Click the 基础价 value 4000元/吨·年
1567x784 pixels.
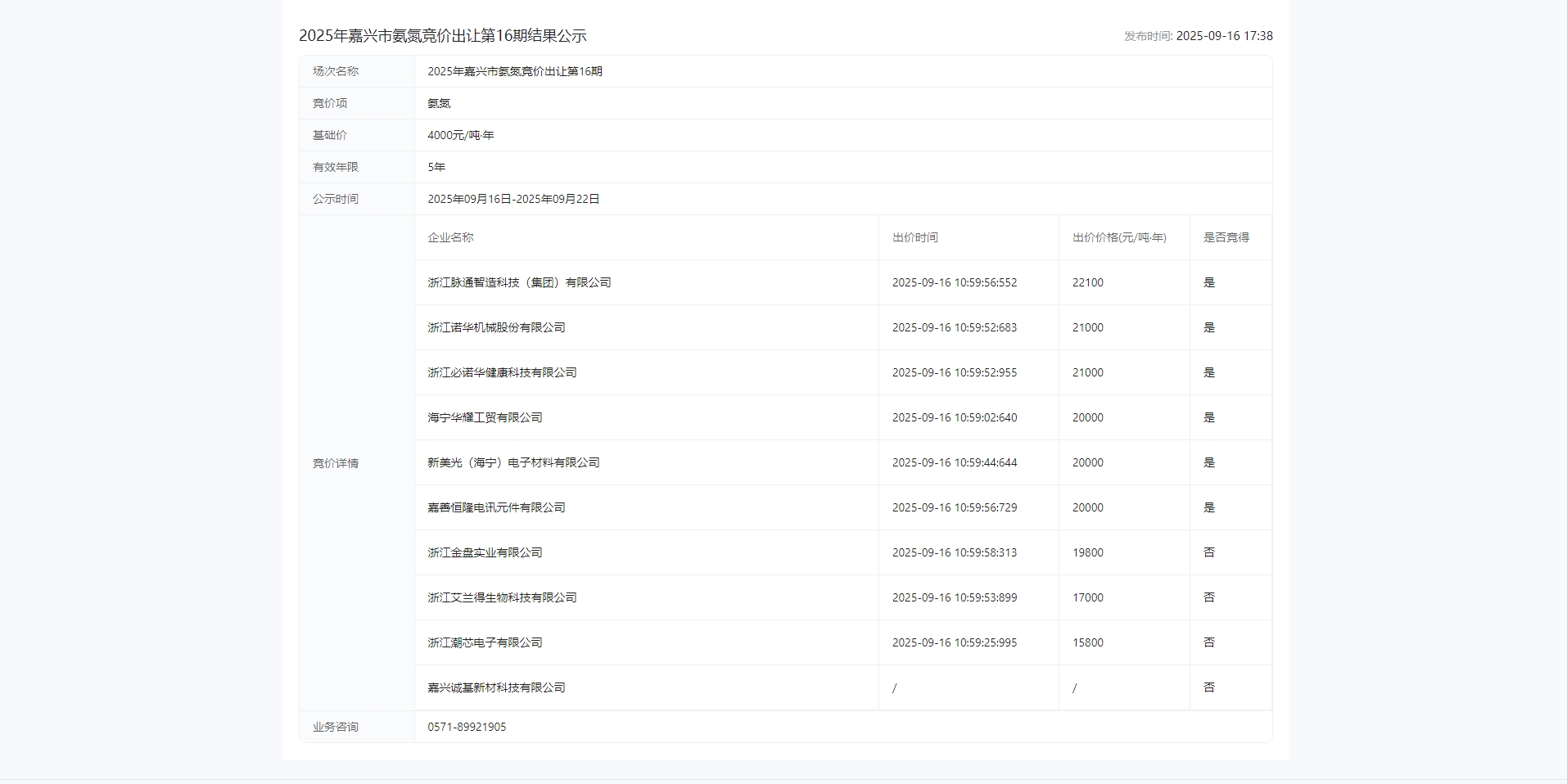pos(460,135)
